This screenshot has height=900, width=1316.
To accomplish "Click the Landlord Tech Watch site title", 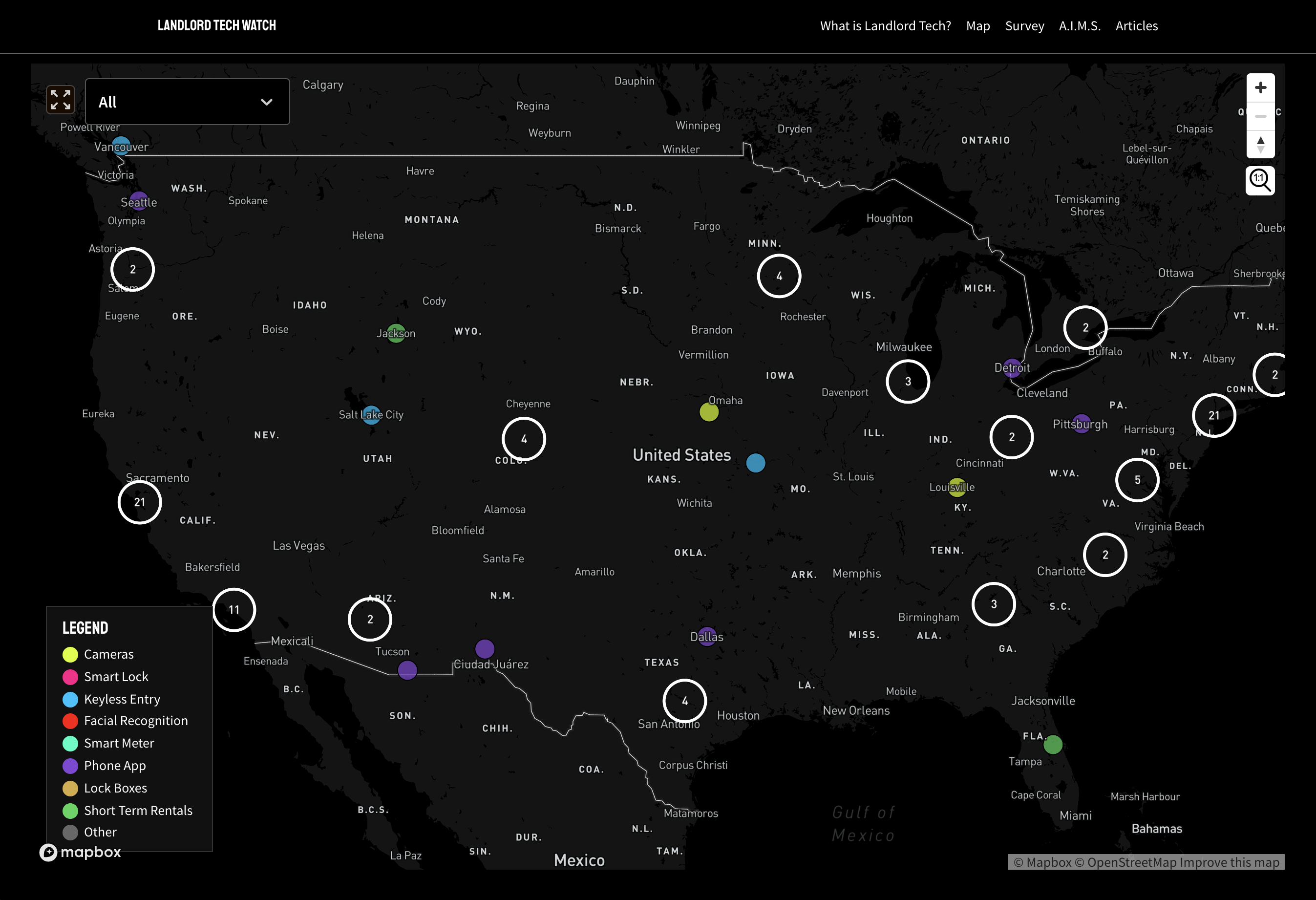I will 216,25.
